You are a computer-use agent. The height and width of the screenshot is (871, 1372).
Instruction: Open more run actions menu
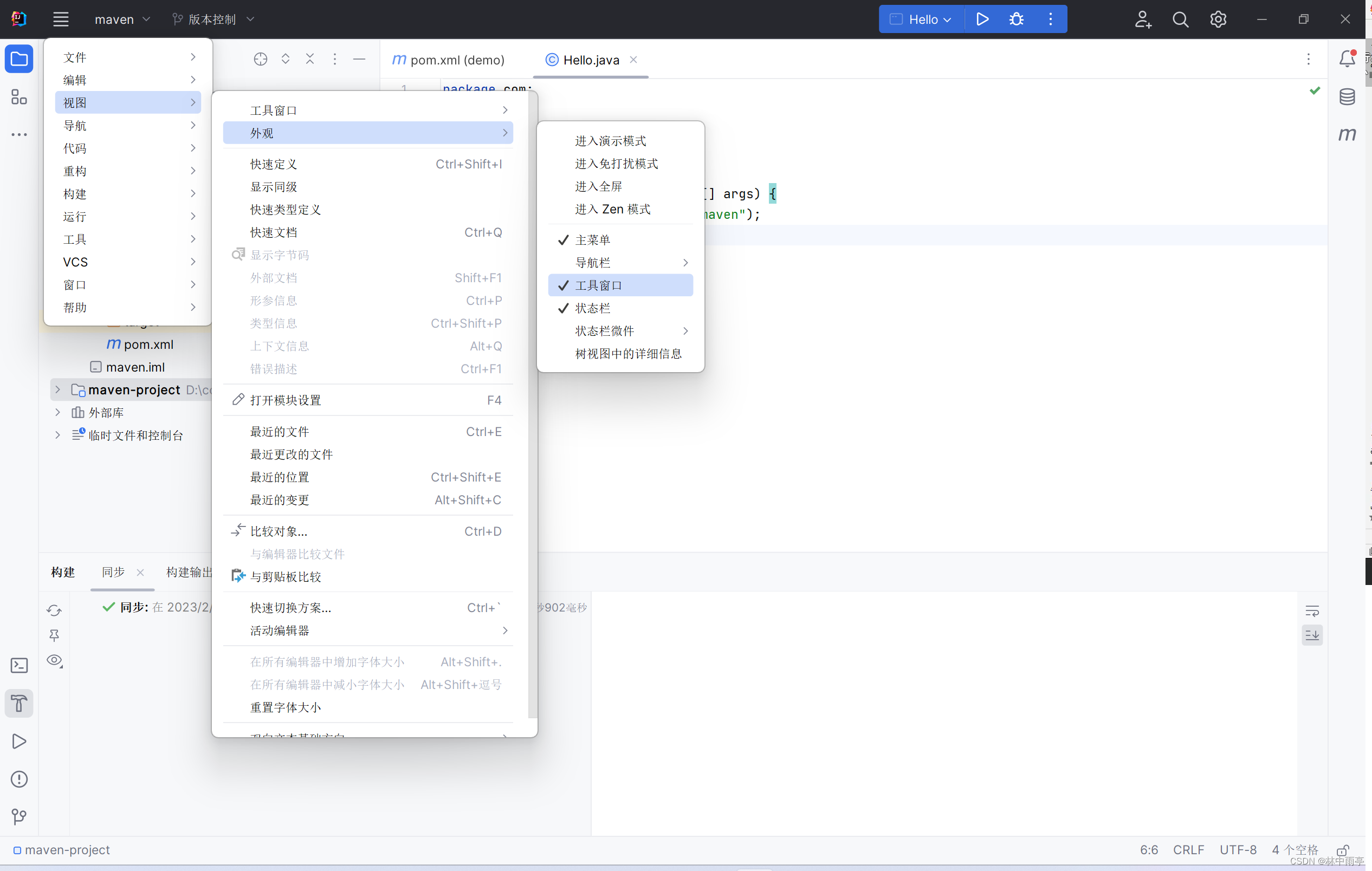coord(1051,19)
